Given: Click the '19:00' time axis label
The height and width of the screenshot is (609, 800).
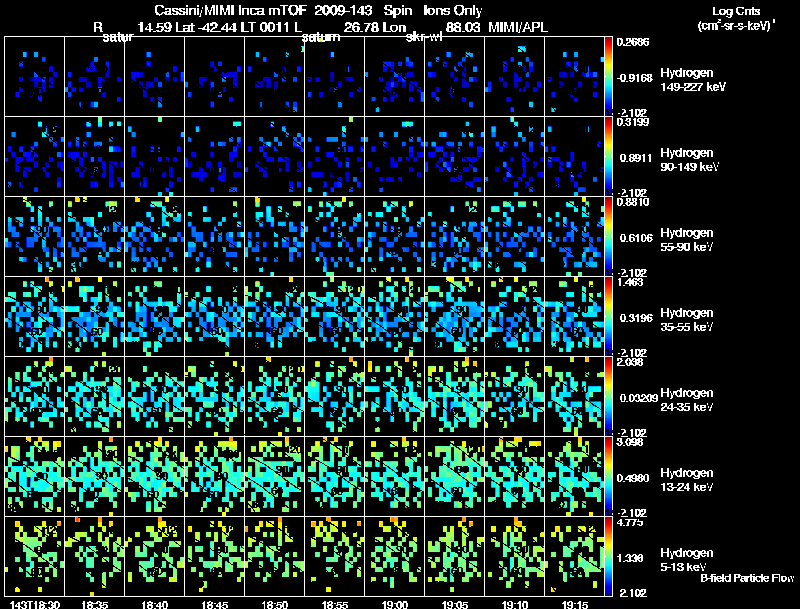Looking at the screenshot, I should [394, 604].
